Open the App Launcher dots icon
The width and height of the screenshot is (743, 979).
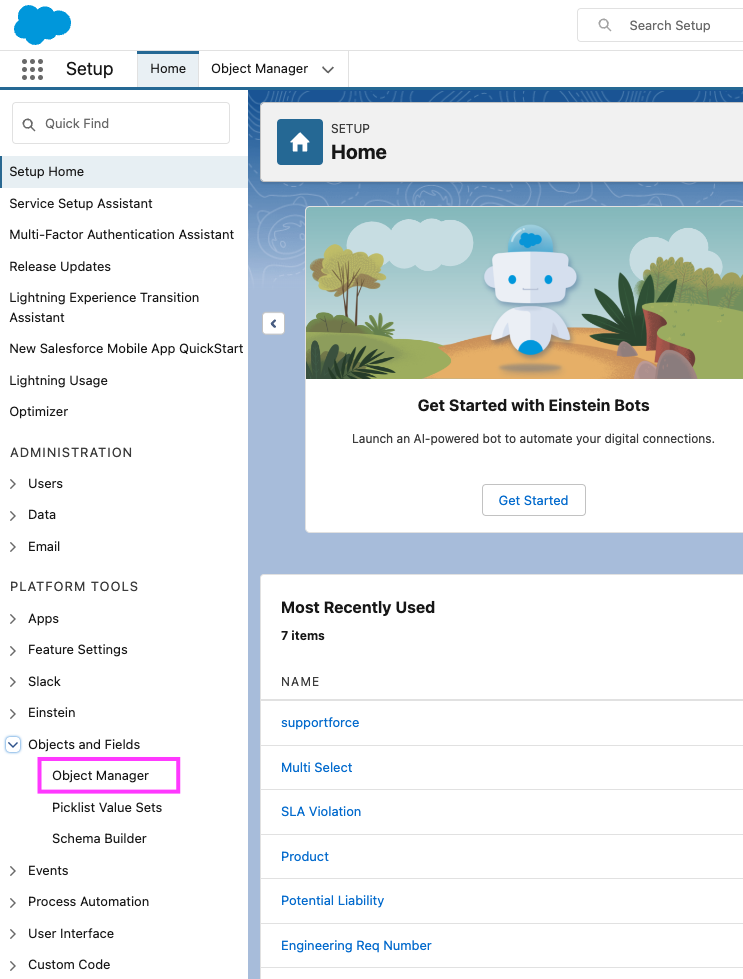click(32, 69)
